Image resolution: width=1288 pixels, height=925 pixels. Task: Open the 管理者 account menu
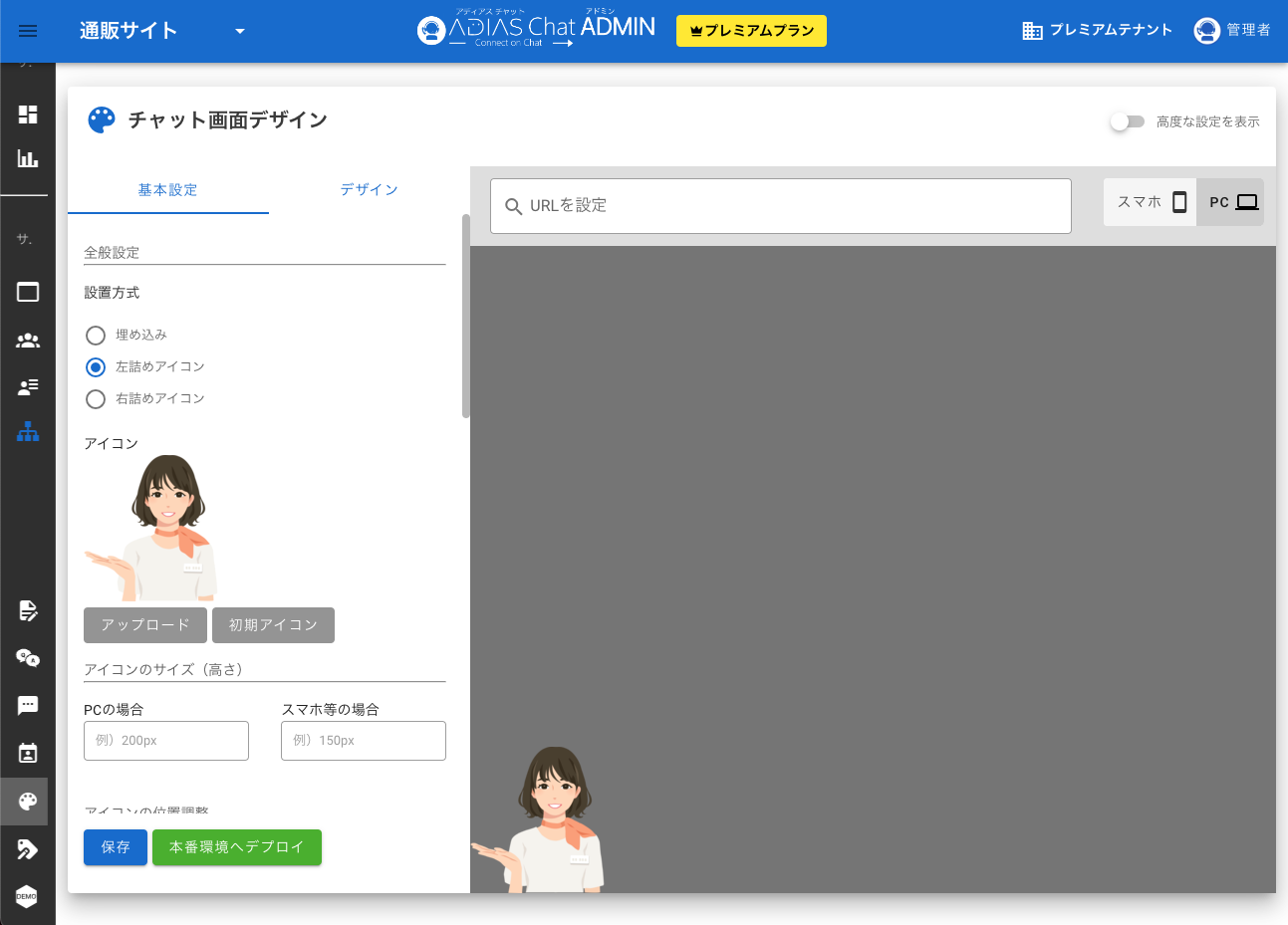[1232, 31]
